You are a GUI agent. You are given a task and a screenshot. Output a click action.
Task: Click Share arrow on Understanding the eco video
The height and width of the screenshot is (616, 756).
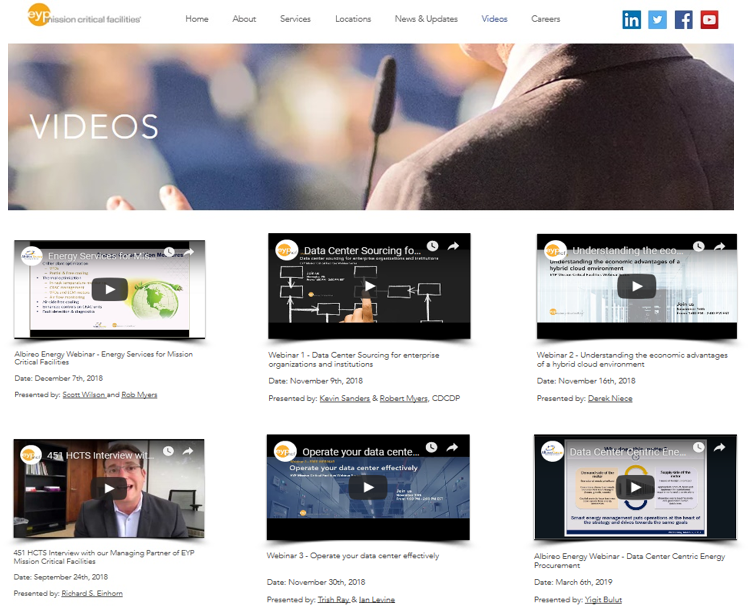(719, 246)
